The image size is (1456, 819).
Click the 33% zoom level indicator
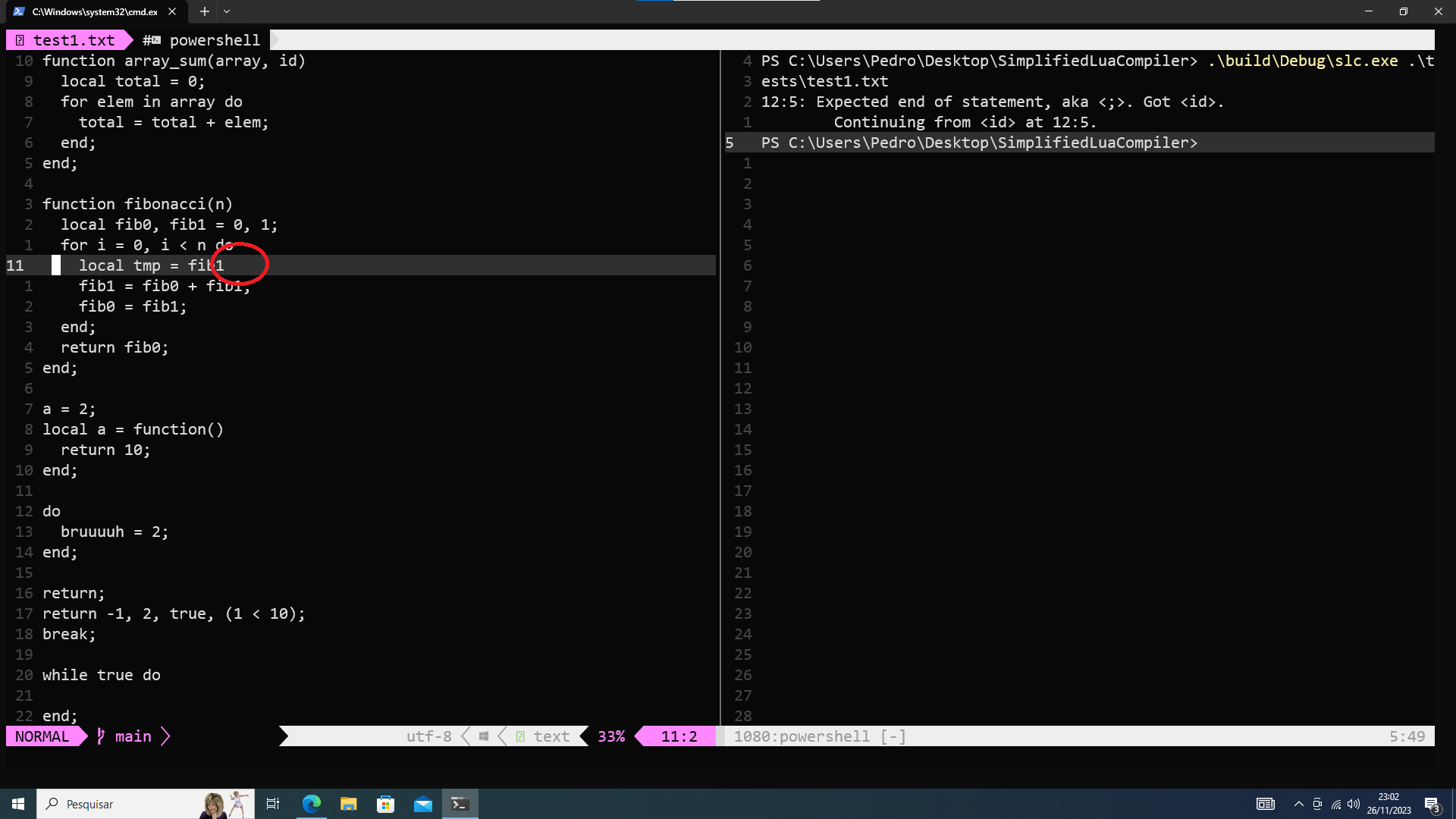[611, 737]
